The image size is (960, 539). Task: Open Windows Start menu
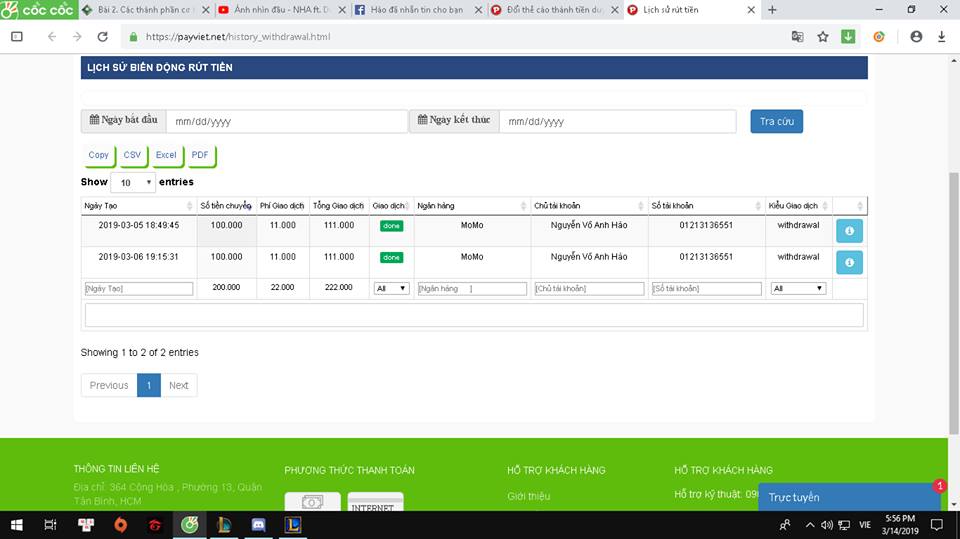(17, 525)
